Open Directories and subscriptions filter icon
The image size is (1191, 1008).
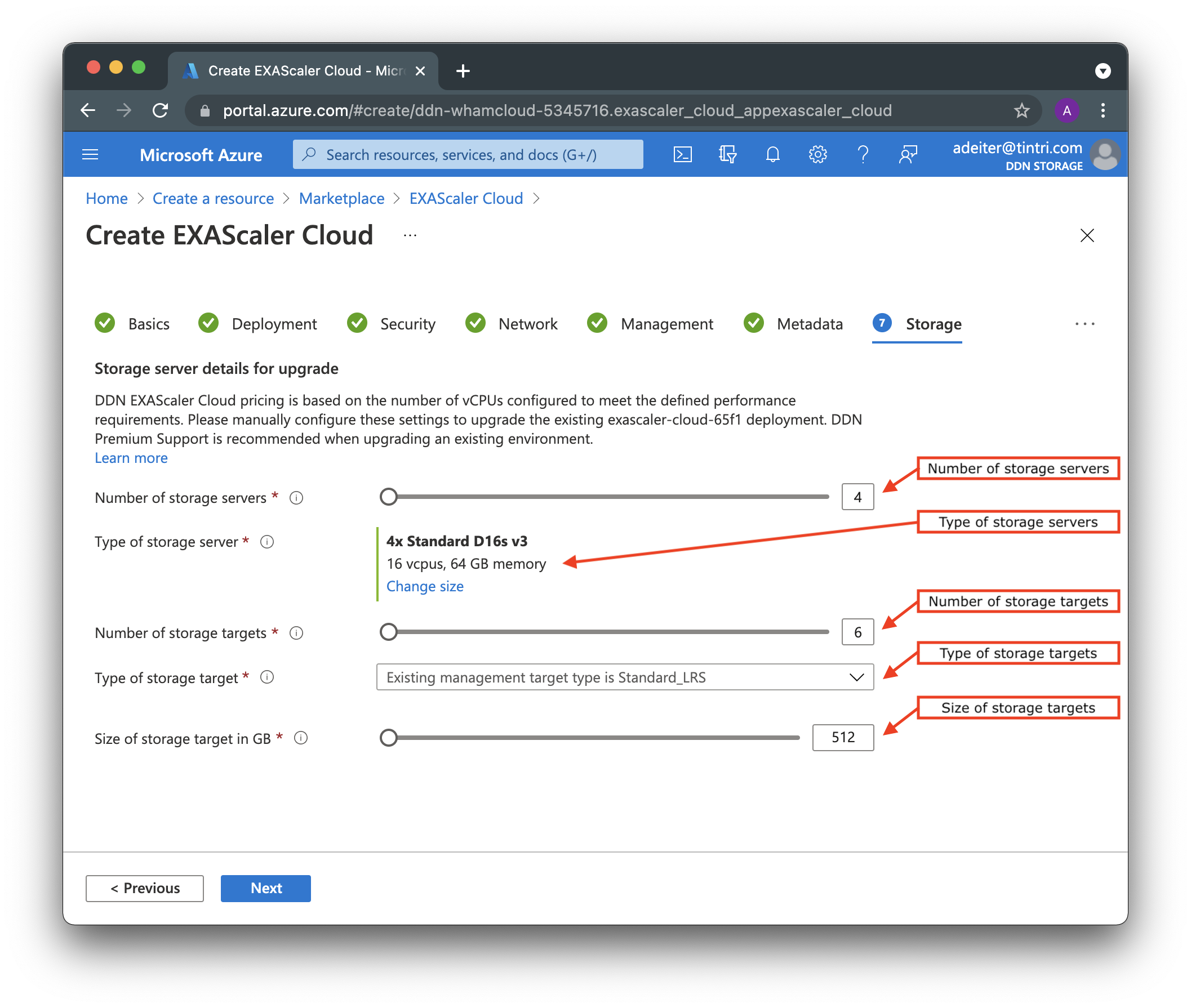727,154
